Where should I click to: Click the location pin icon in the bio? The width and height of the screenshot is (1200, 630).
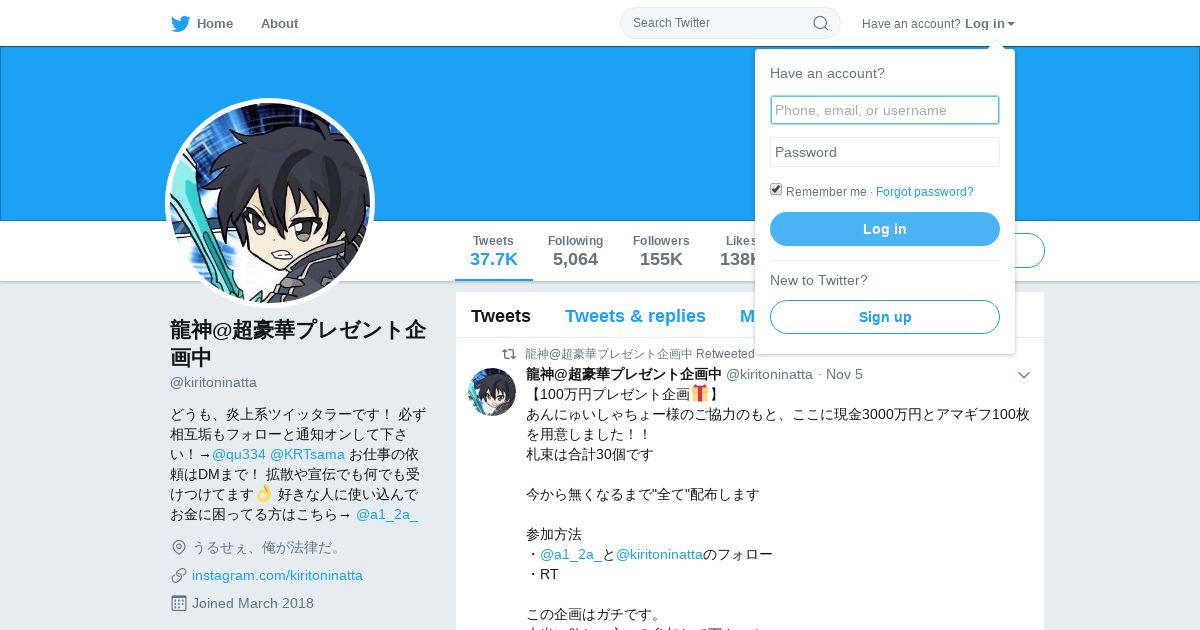pos(179,547)
